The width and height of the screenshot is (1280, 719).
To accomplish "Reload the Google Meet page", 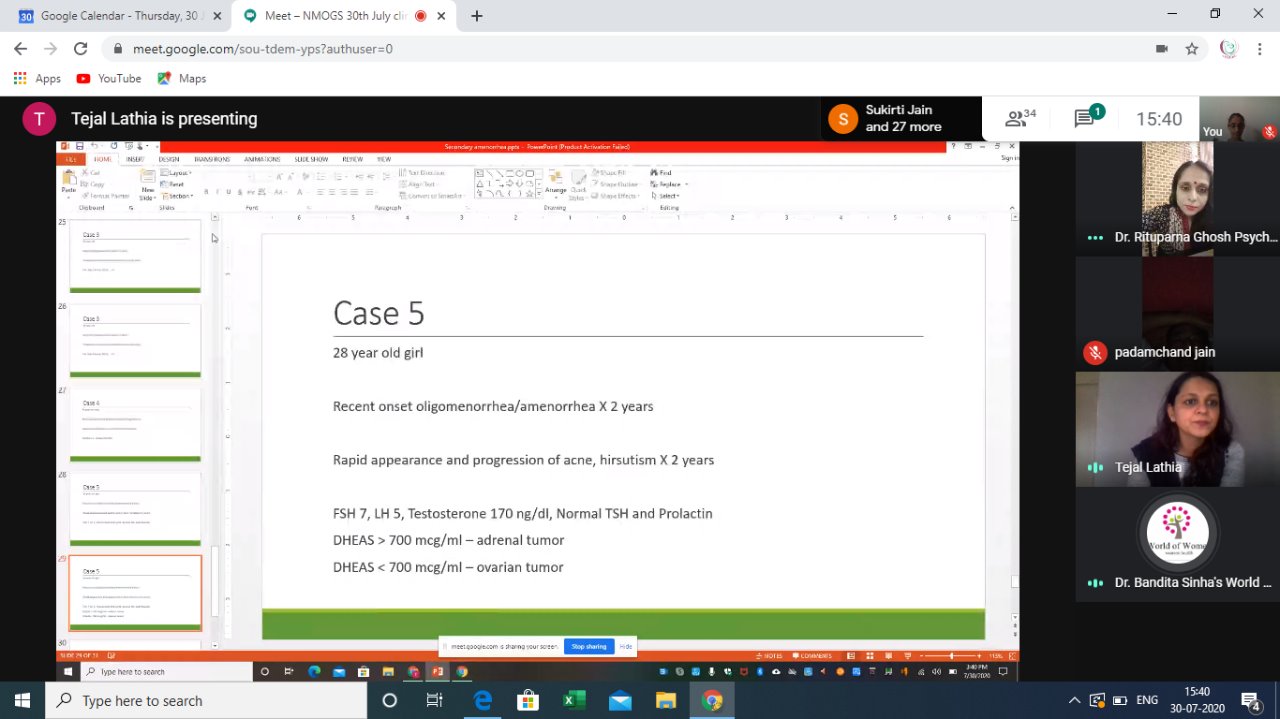I will [x=81, y=48].
